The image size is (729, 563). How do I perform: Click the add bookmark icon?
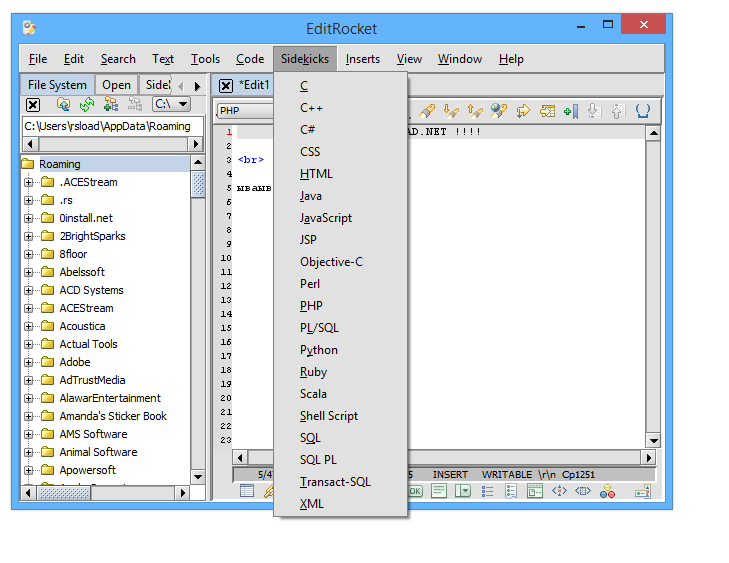pos(571,111)
